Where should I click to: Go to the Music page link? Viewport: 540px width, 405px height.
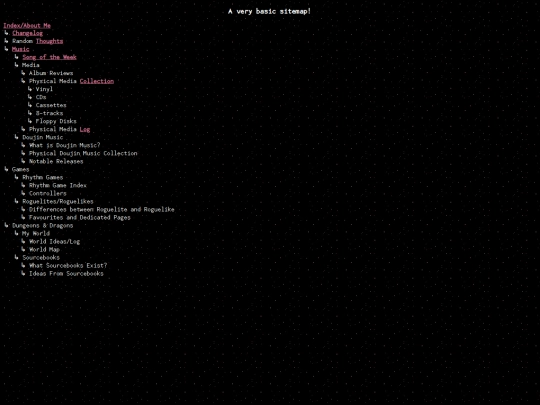21,49
